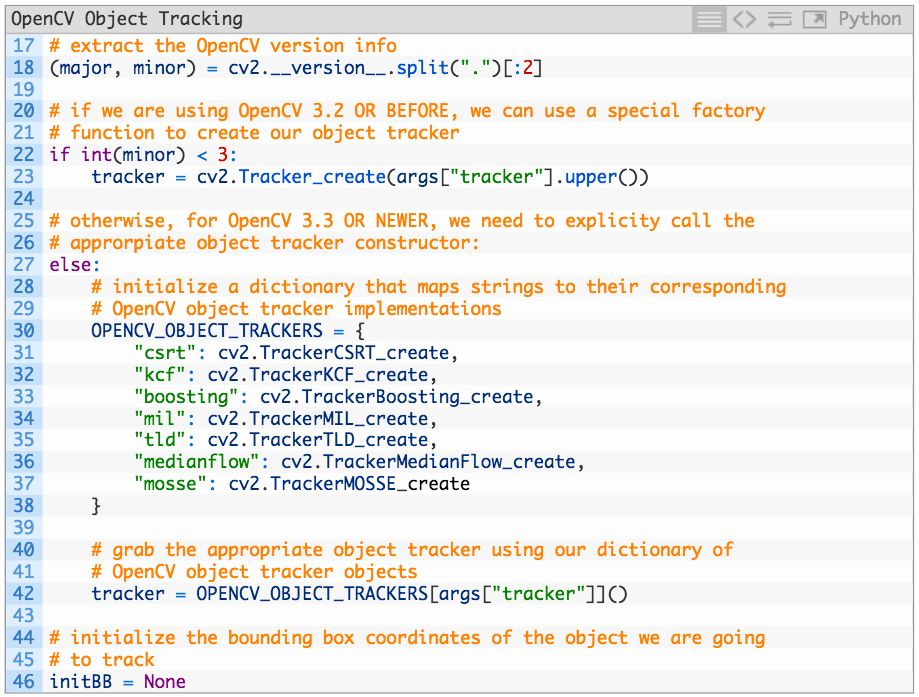
Task: Click line number 17
Action: (23, 46)
